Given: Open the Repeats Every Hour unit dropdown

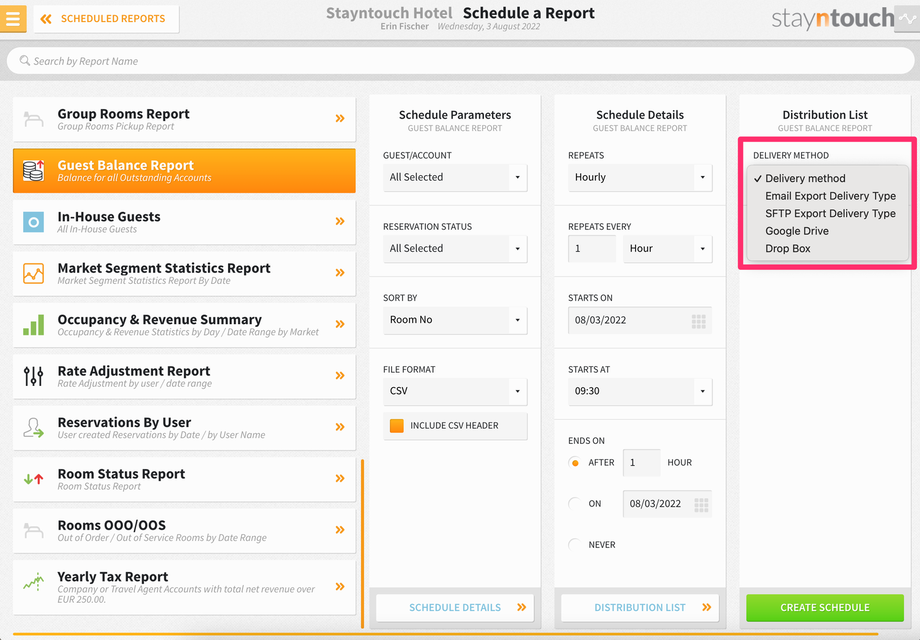Looking at the screenshot, I should pos(668,249).
